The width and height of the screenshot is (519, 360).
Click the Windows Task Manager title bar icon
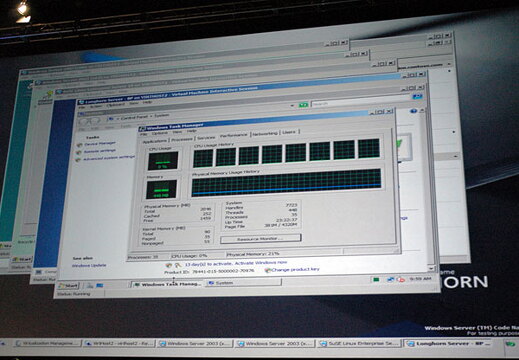pos(142,128)
